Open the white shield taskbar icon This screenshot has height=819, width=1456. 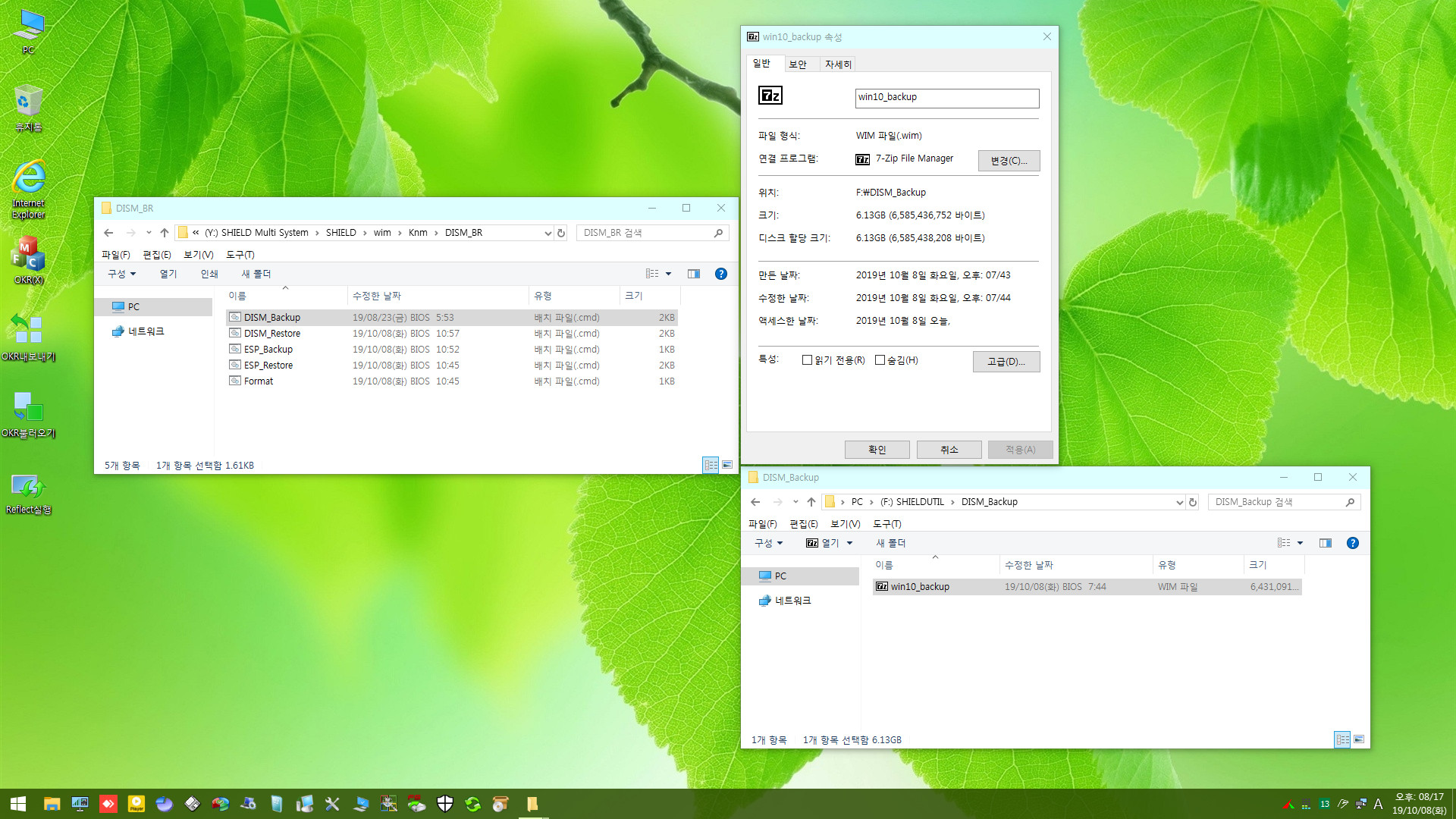click(445, 804)
